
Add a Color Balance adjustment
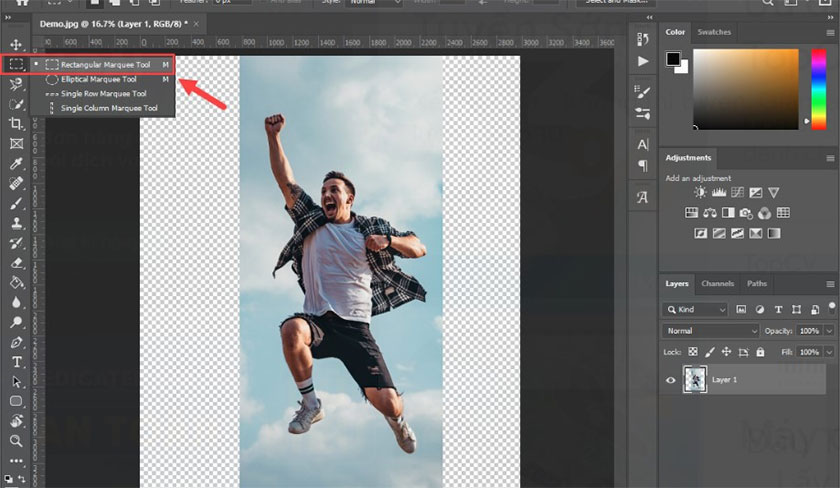[x=710, y=213]
